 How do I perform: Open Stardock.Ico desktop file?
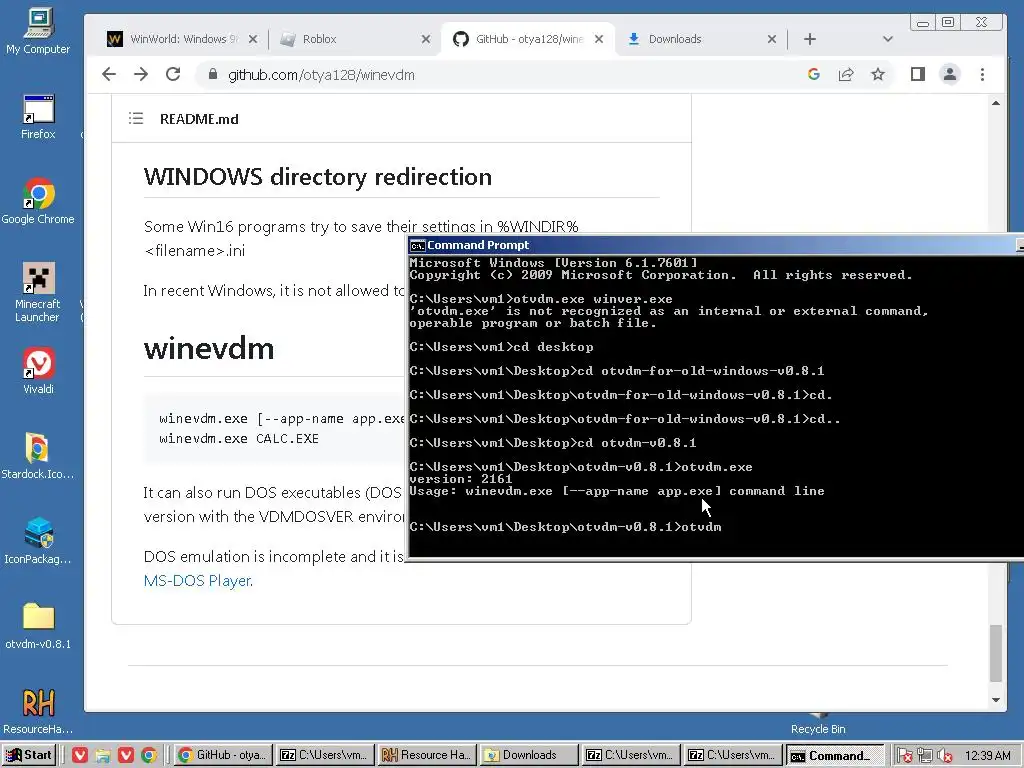pos(38,456)
